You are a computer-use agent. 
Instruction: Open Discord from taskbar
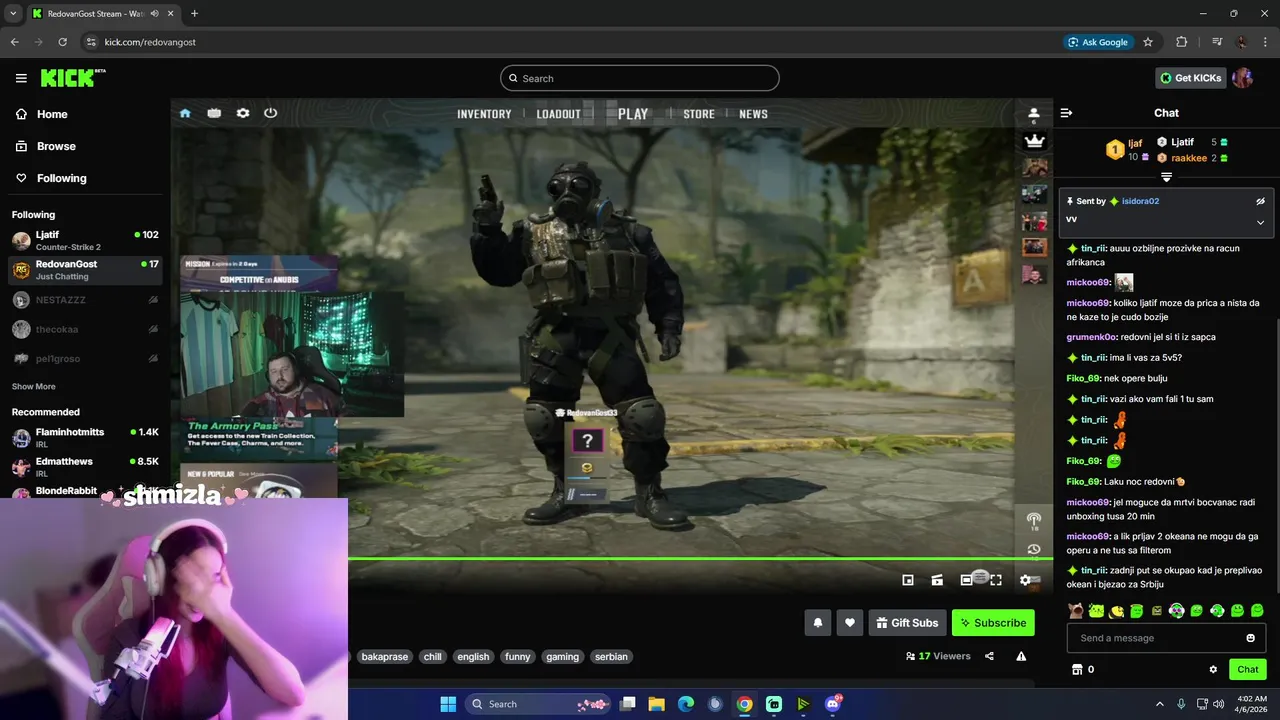point(833,704)
